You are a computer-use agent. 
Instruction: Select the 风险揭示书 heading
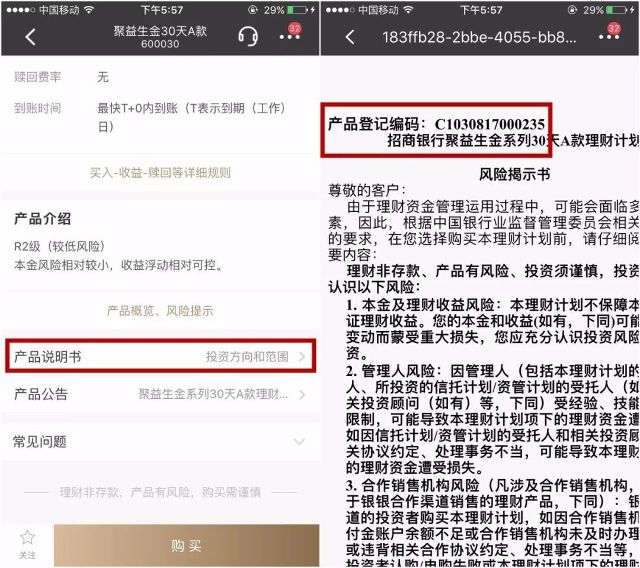(x=514, y=174)
